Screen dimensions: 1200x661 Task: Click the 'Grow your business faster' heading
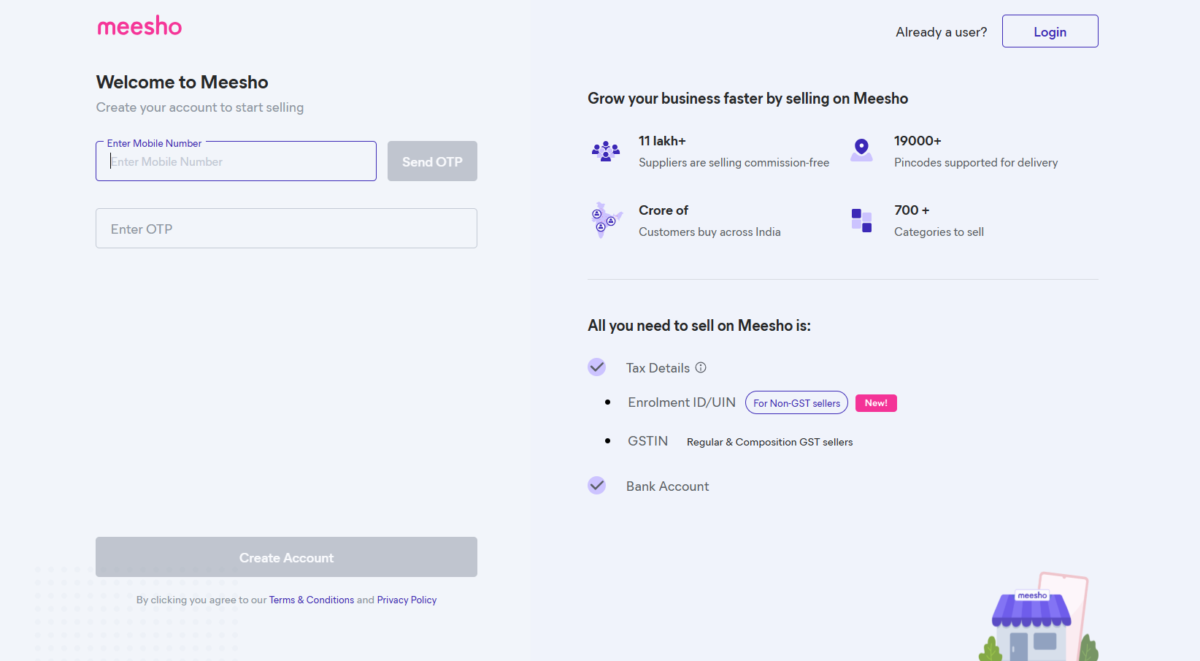click(x=748, y=98)
